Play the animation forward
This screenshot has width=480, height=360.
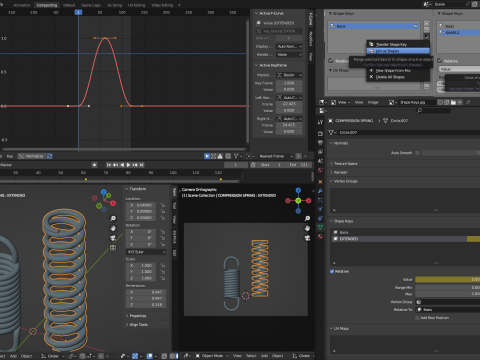[128, 165]
